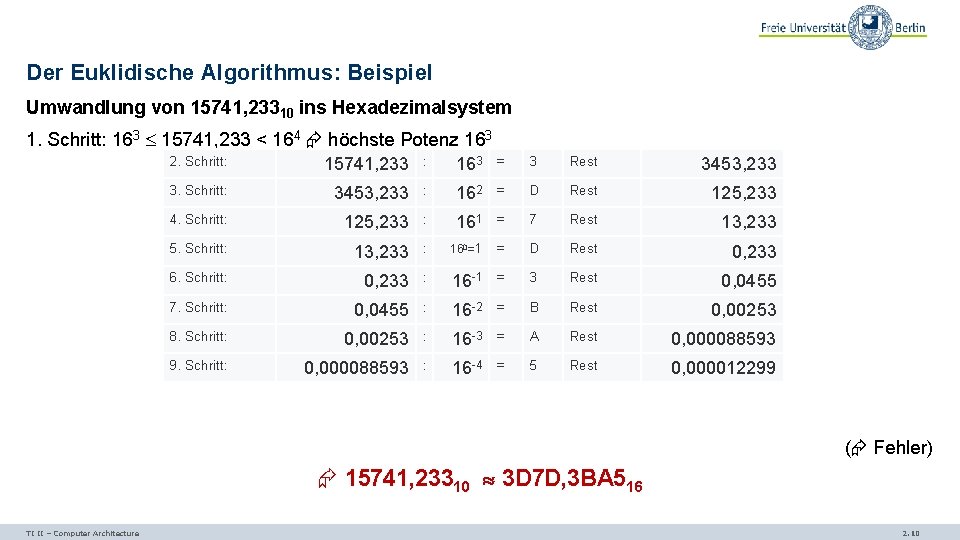Click the result digit 'D' in step 3
Image resolution: width=960 pixels, height=540 pixels.
pos(534,190)
